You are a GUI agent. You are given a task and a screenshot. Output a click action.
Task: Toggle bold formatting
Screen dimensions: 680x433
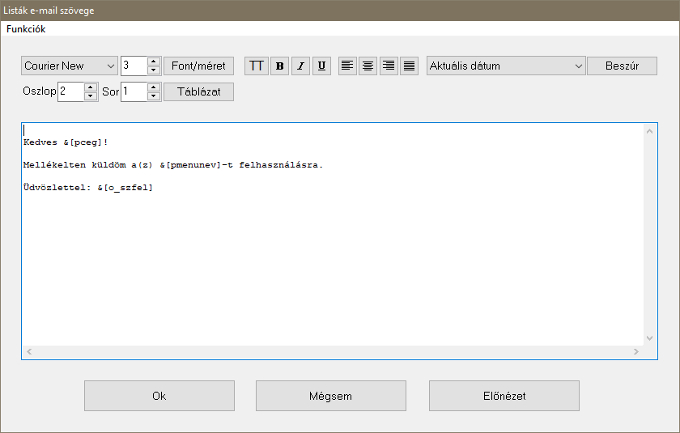279,66
